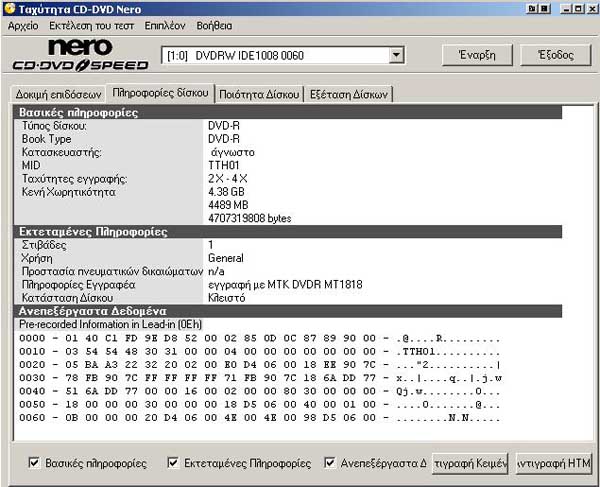Uncheck the Εκτεταμένες Πληροφορίες checkbox
600x487 pixels.
point(173,463)
